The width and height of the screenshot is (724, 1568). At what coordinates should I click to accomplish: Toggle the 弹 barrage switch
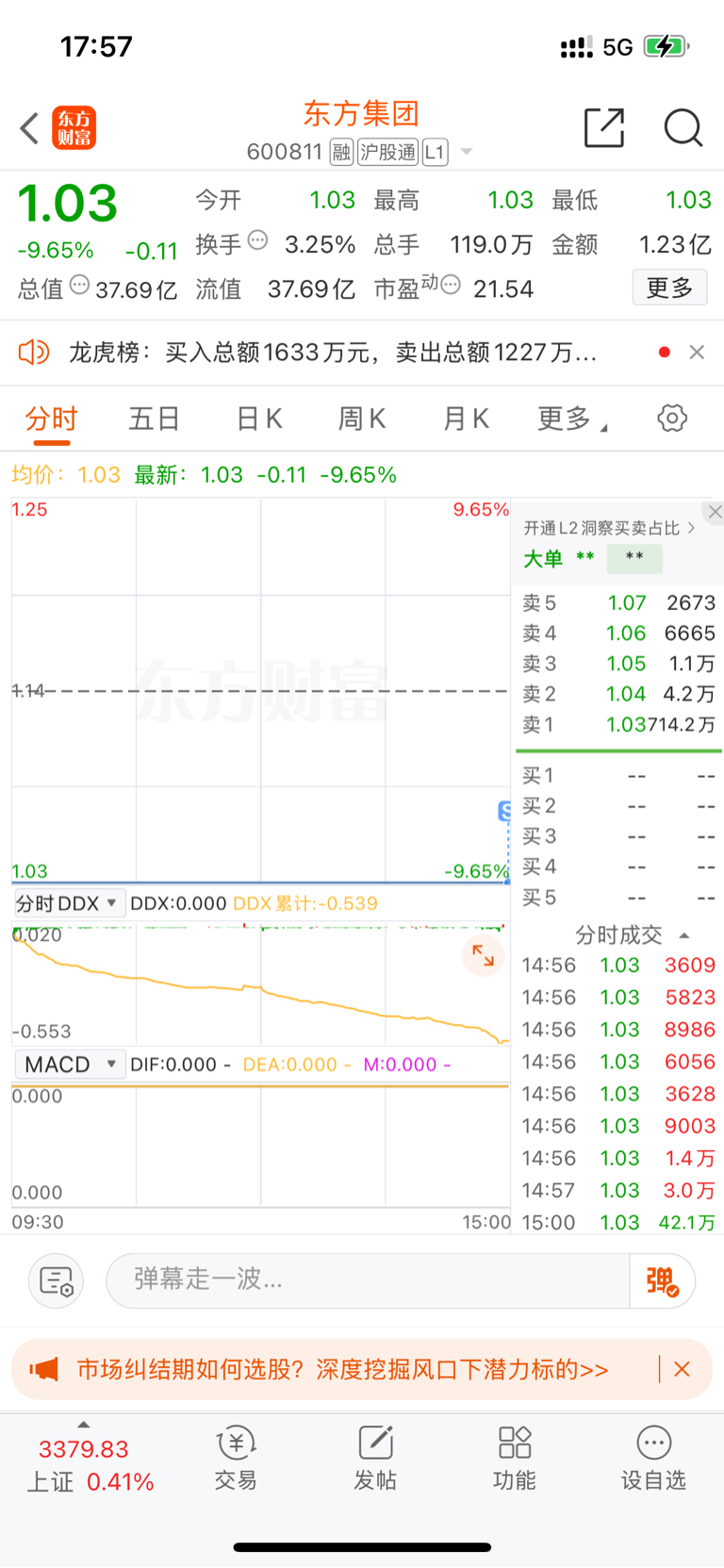(662, 1280)
